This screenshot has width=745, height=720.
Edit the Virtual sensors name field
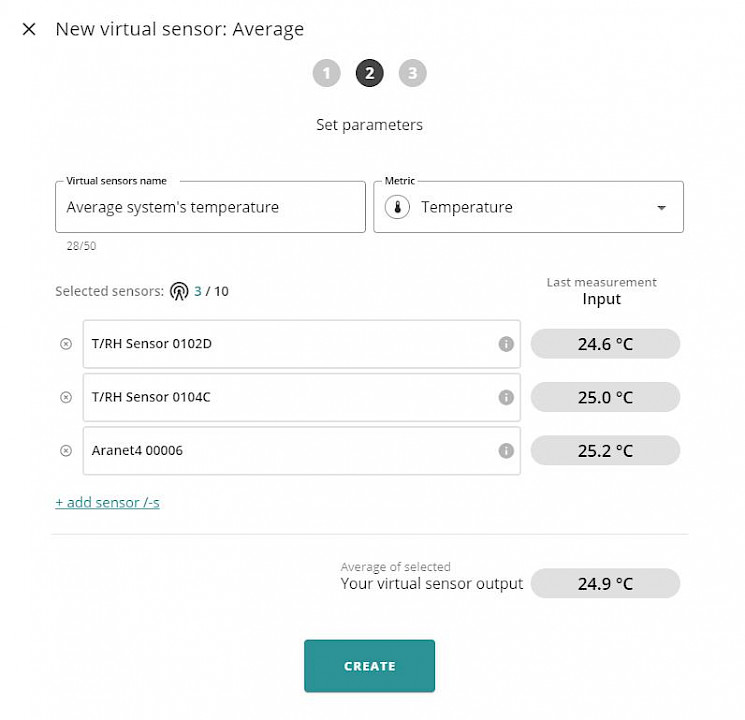(x=210, y=207)
